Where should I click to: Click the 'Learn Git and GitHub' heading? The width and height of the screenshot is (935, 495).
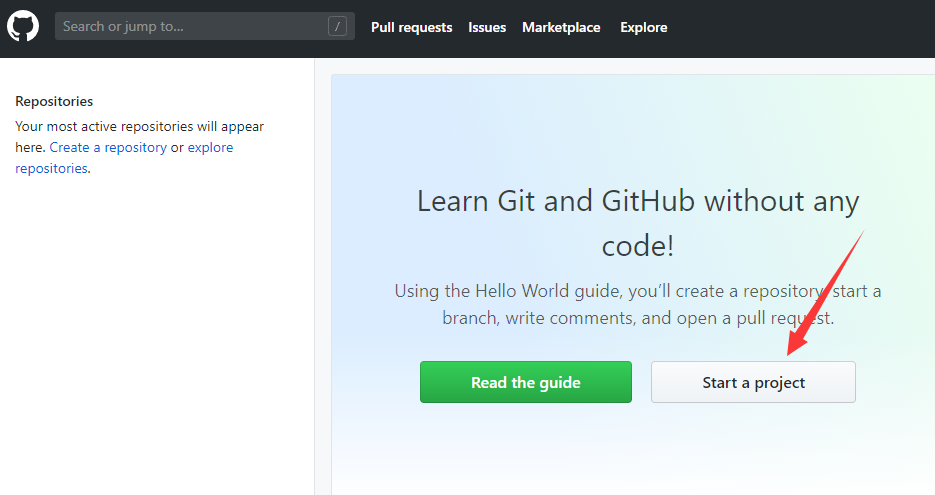point(637,201)
